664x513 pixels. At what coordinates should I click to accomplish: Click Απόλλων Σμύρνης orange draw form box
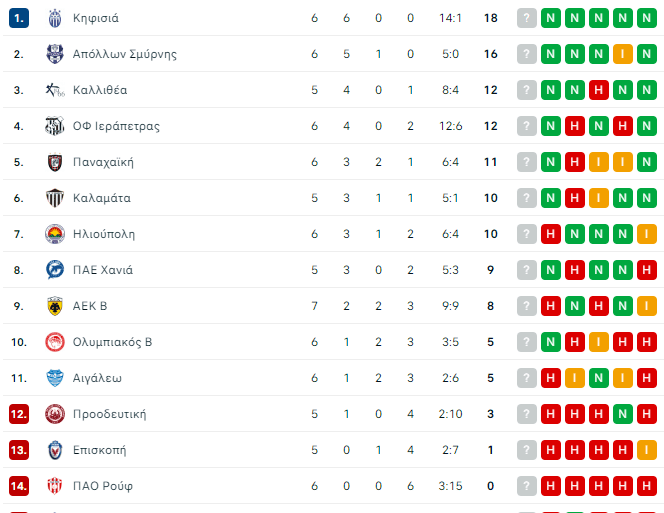[623, 54]
